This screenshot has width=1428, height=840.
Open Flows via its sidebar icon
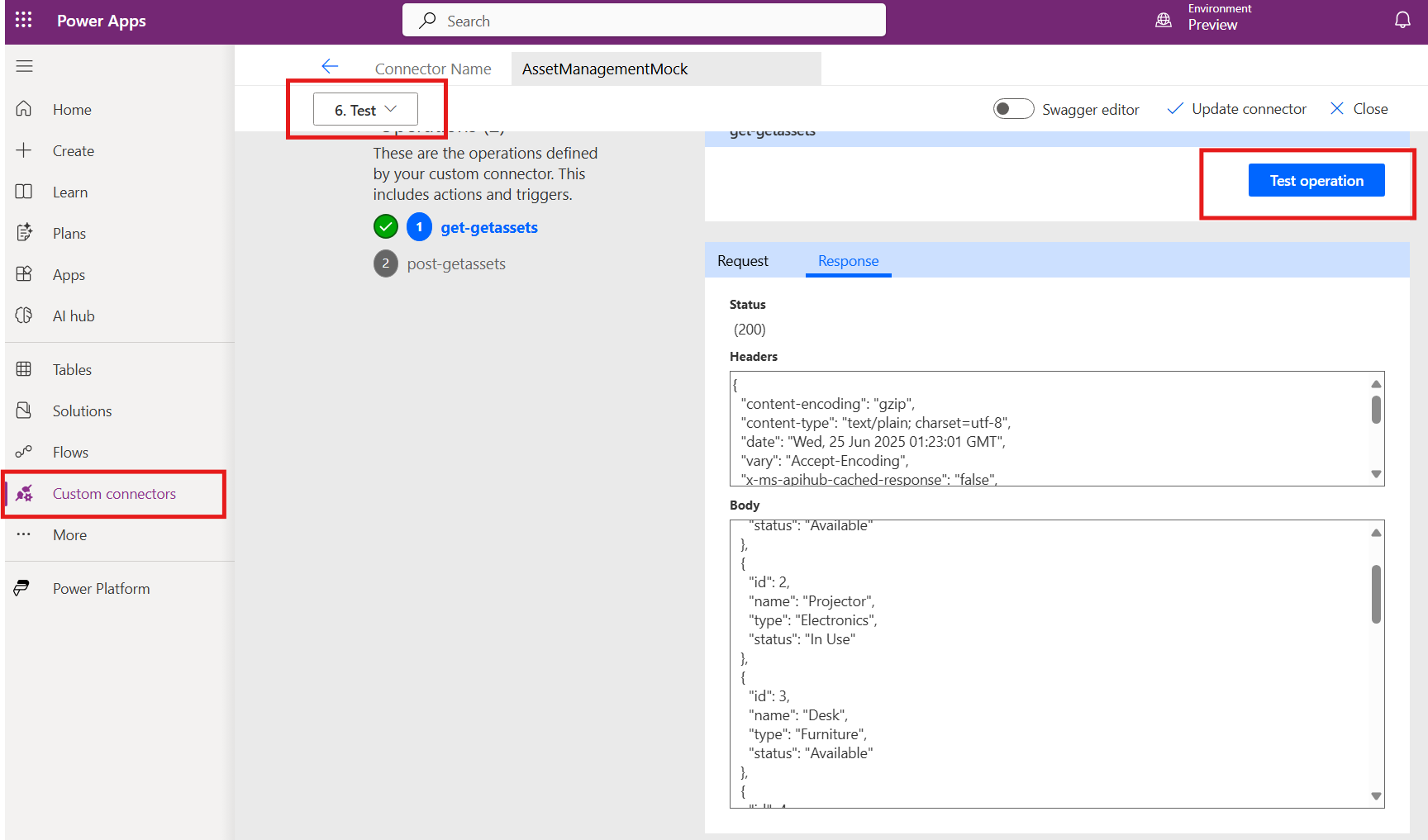click(23, 452)
